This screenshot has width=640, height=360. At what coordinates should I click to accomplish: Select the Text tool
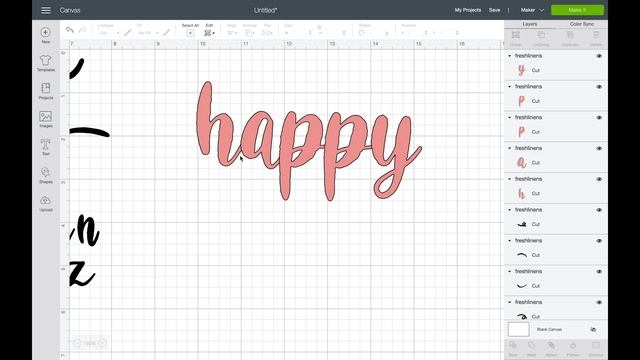coord(46,147)
